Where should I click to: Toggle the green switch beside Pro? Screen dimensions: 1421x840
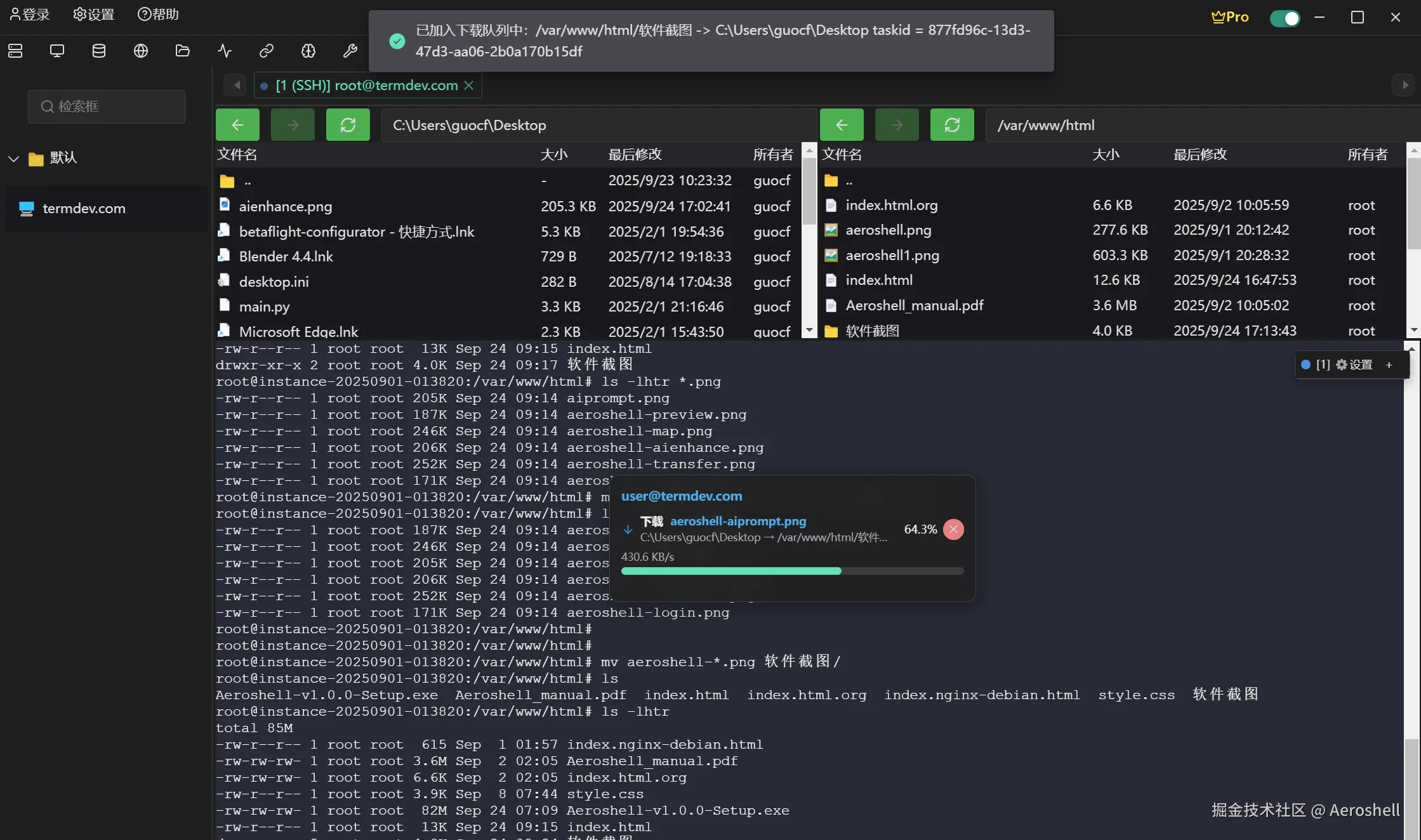click(1285, 18)
